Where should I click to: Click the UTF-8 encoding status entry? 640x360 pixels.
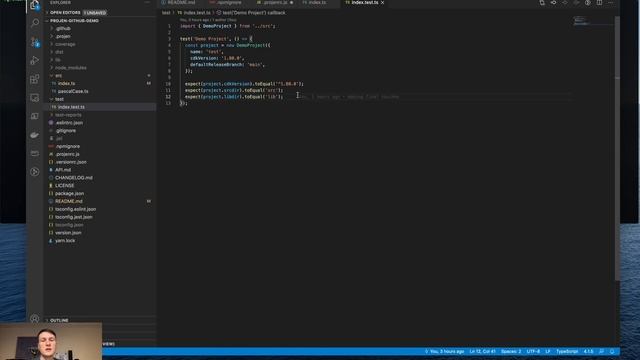[x=533, y=351]
